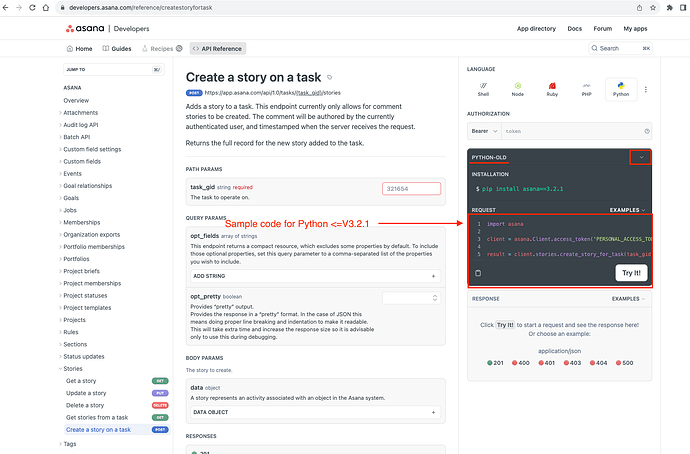
Task: Click the task_gid input field
Action: (x=411, y=188)
